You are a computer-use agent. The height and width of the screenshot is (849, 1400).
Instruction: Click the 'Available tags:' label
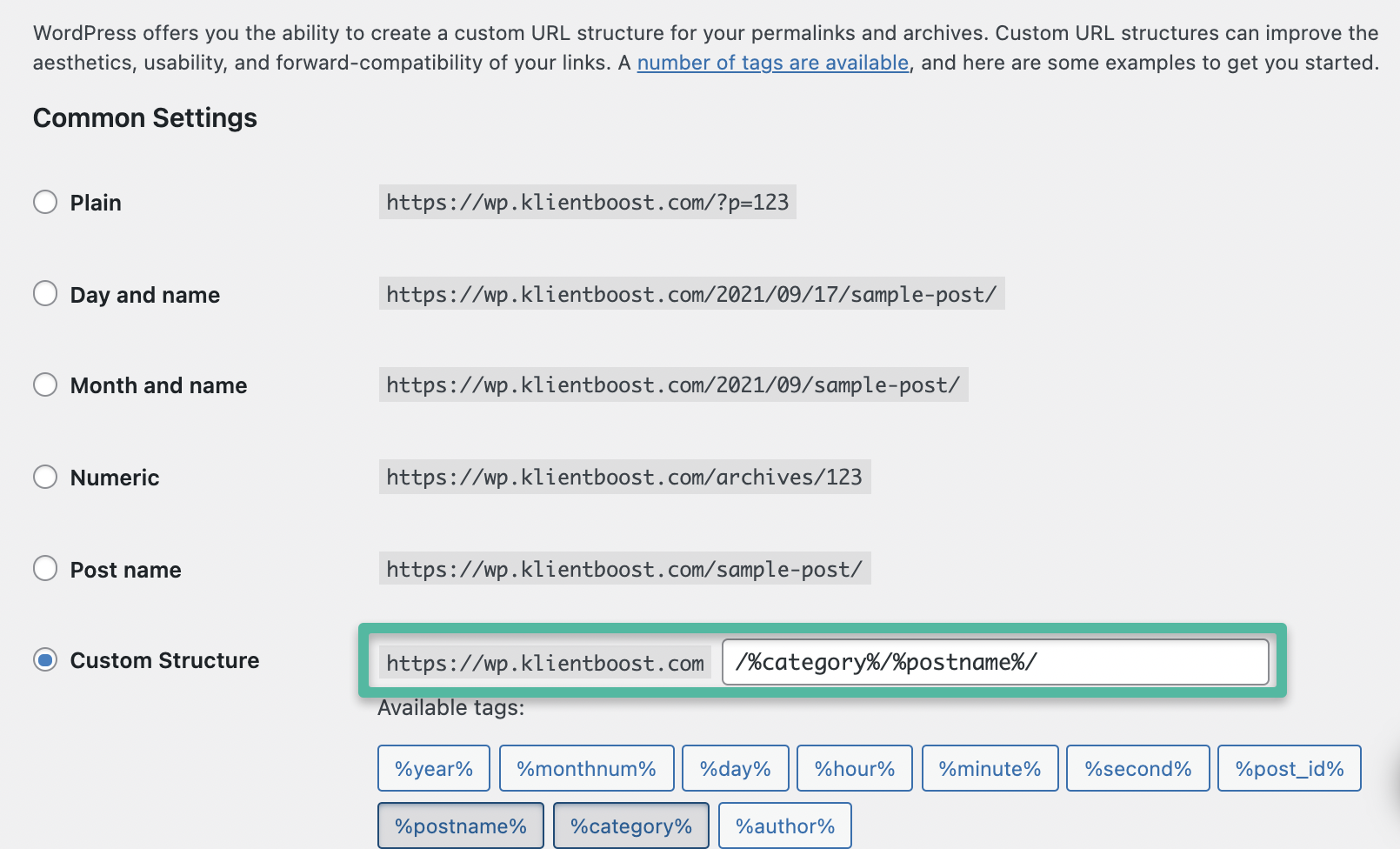click(x=451, y=708)
